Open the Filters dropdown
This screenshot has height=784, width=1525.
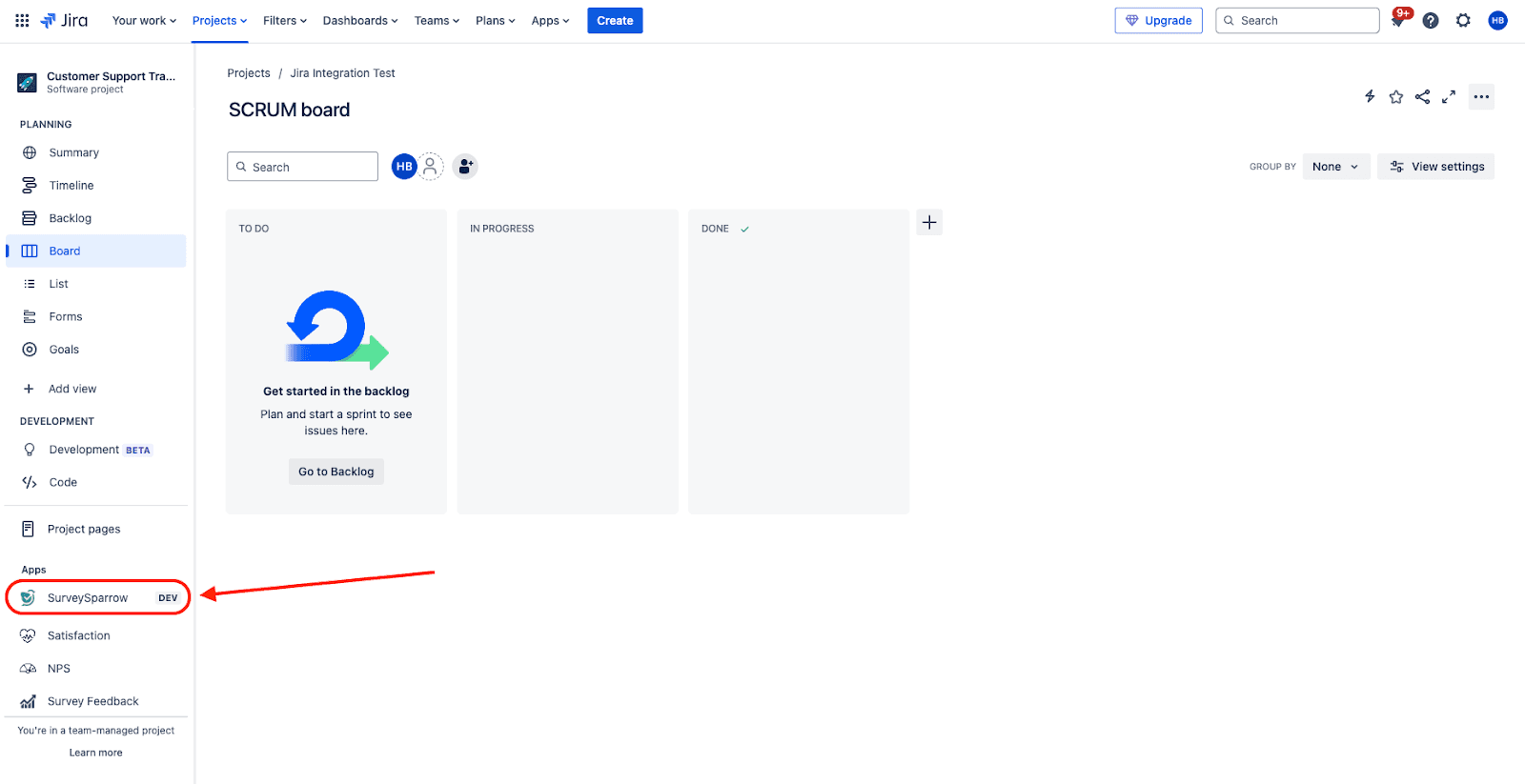[x=285, y=21]
